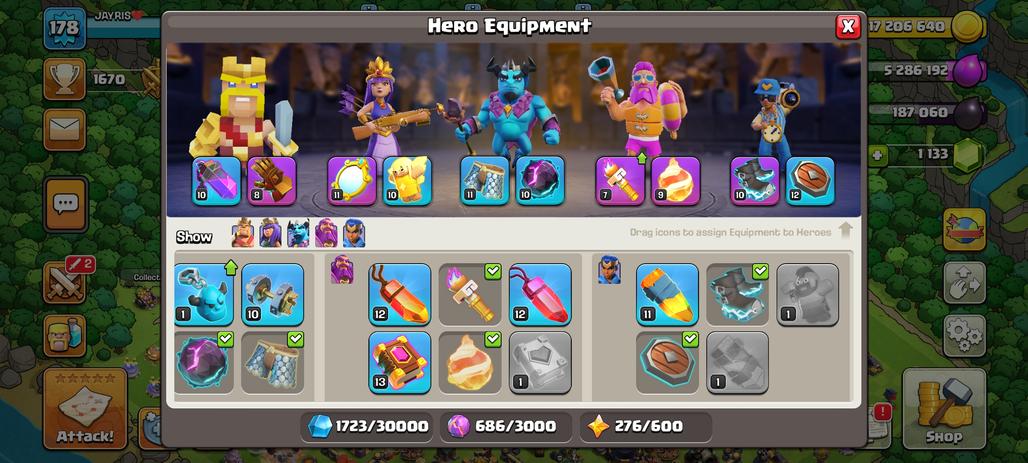Open the settings gears icon
Image resolution: width=1028 pixels, height=463 pixels.
tap(964, 336)
